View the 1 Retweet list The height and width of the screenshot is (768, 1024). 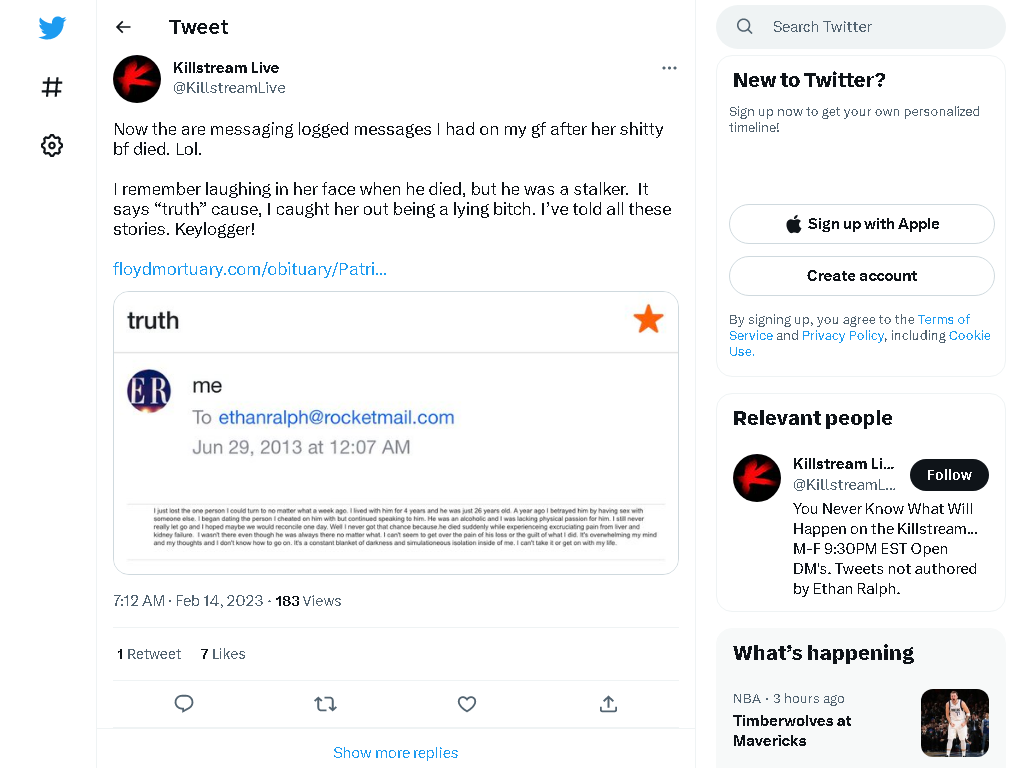[149, 654]
